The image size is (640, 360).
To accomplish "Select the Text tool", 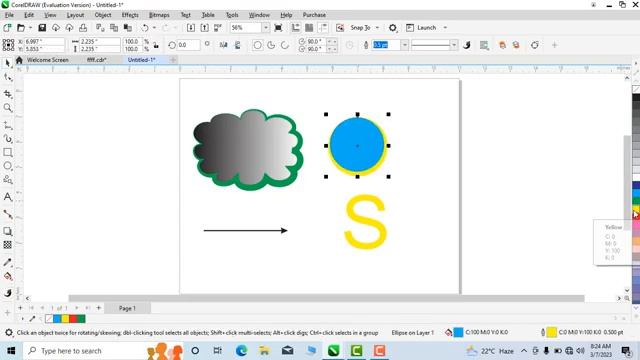I will [x=7, y=197].
